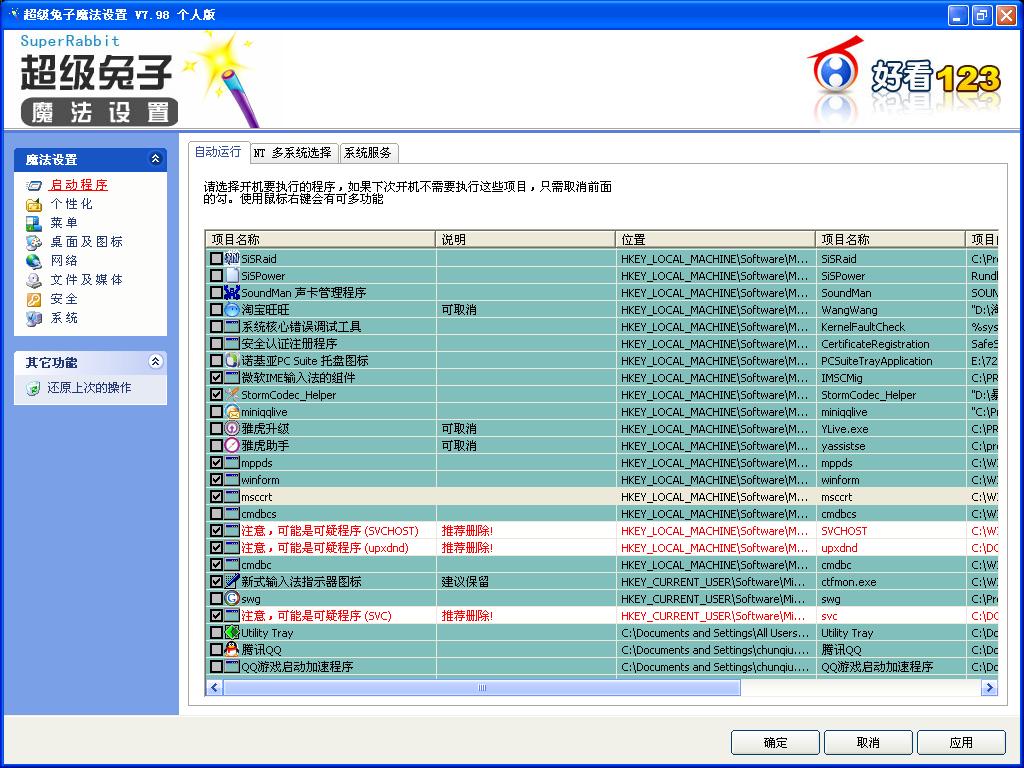Click the swg Google icon
The image size is (1024, 768).
(x=232, y=598)
